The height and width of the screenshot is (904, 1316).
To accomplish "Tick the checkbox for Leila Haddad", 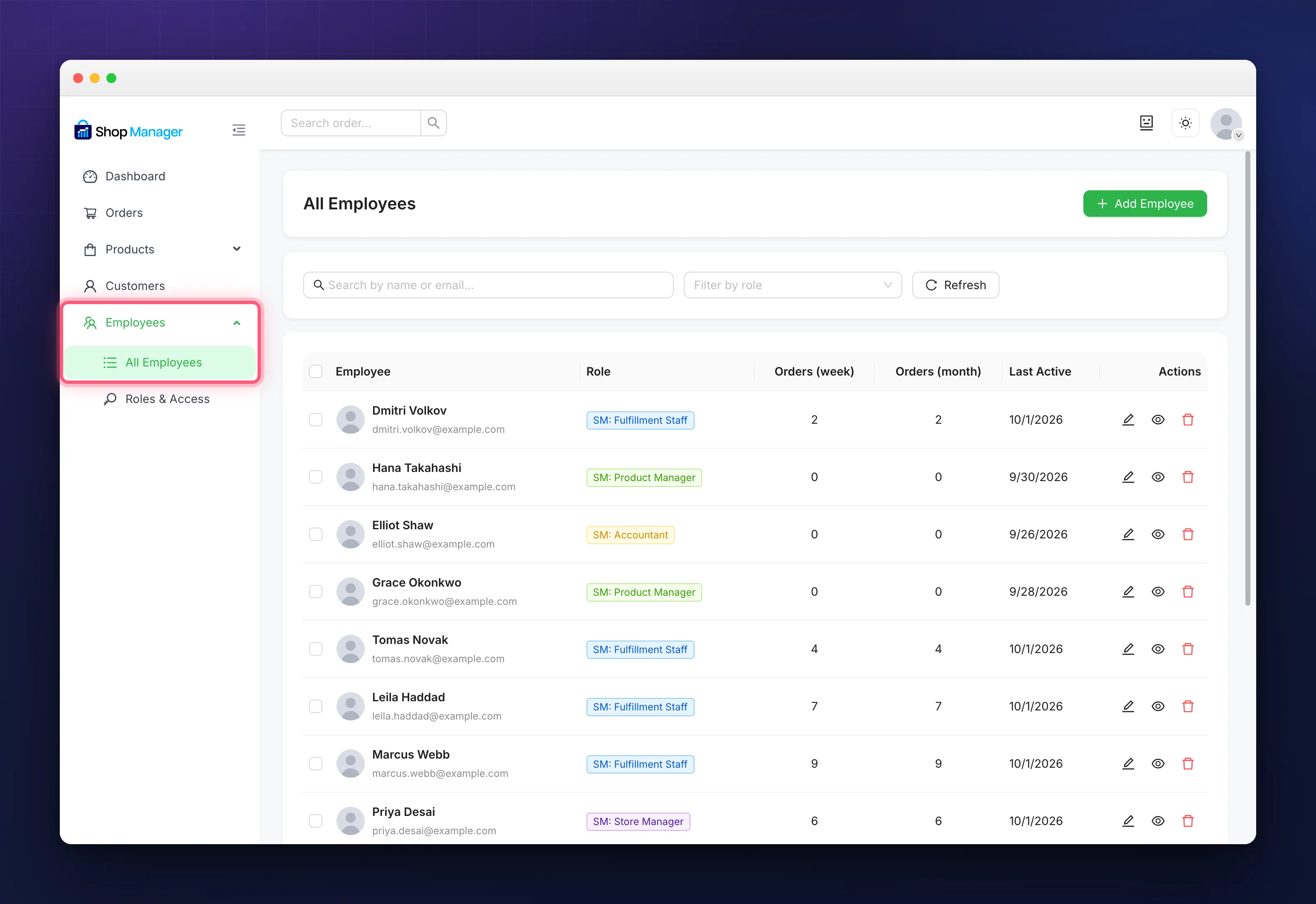I will tap(316, 706).
